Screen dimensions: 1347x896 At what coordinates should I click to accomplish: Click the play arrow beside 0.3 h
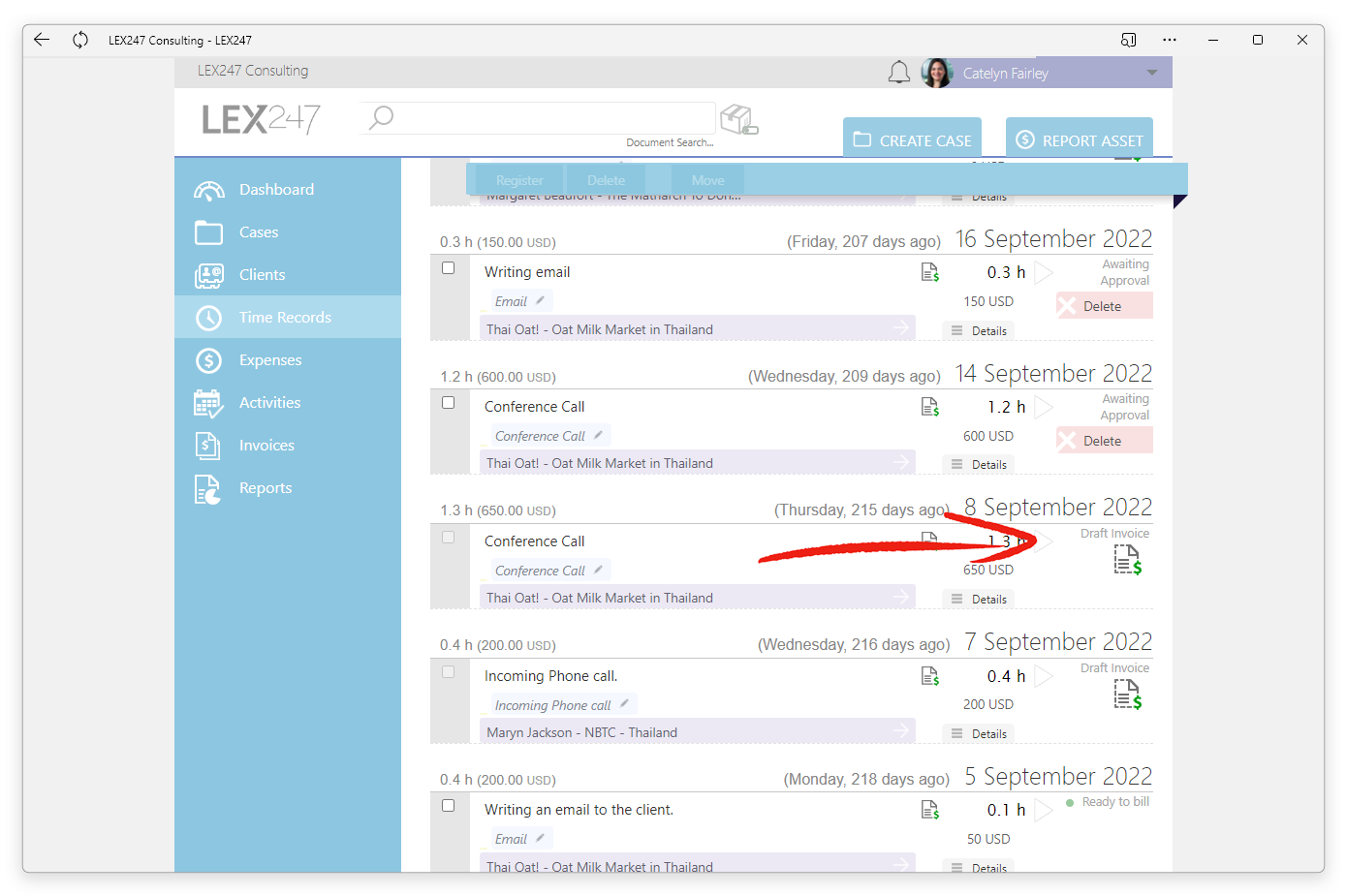point(1044,273)
